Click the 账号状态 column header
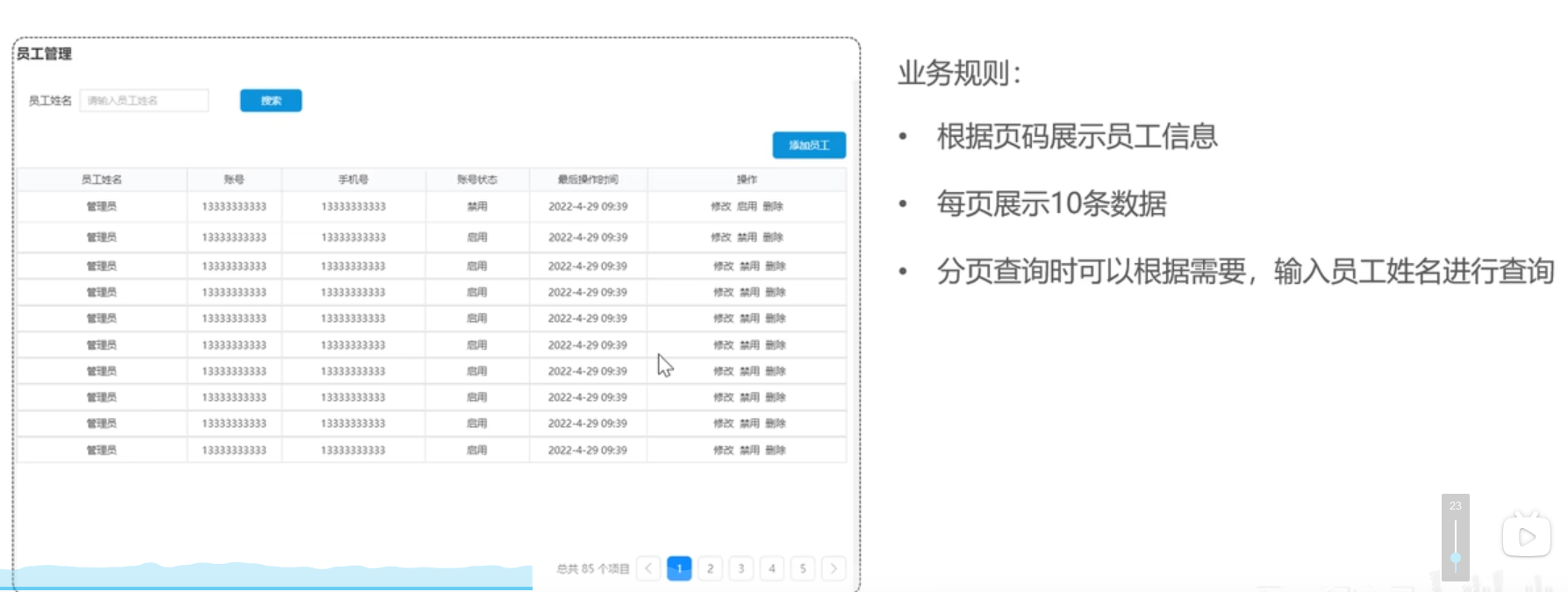 (477, 180)
